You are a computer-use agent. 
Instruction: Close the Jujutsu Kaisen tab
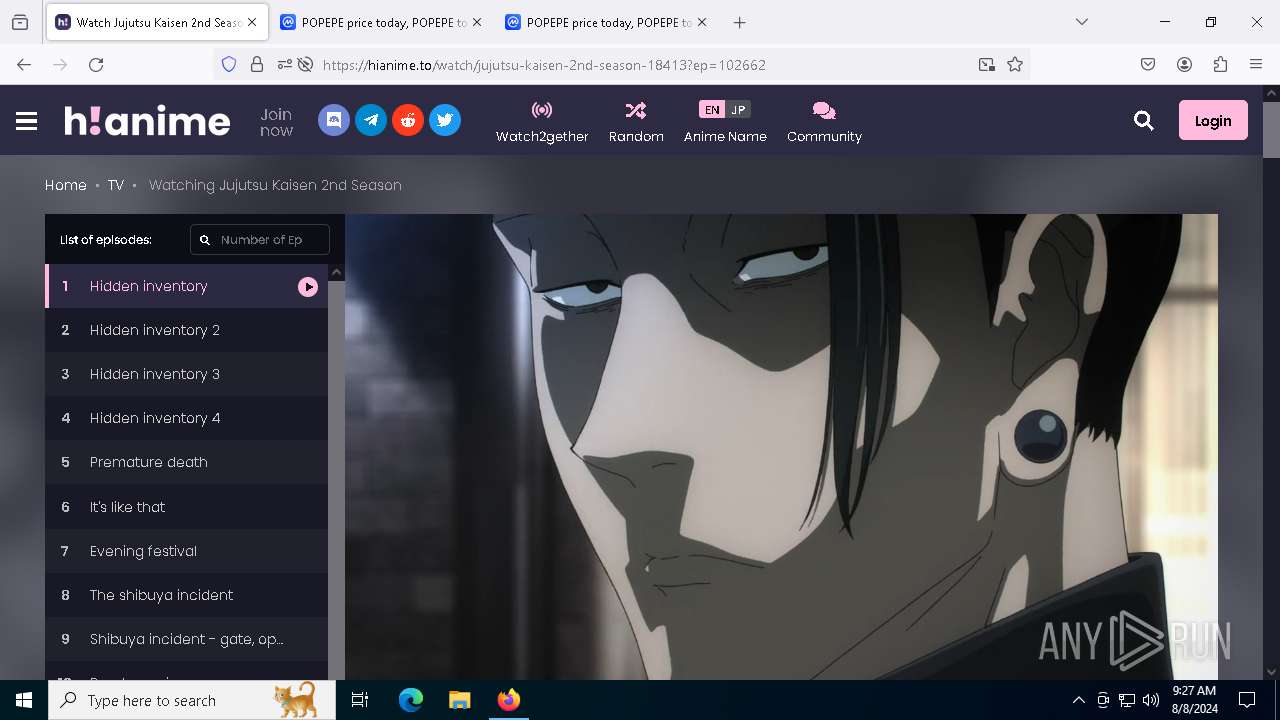(x=252, y=22)
